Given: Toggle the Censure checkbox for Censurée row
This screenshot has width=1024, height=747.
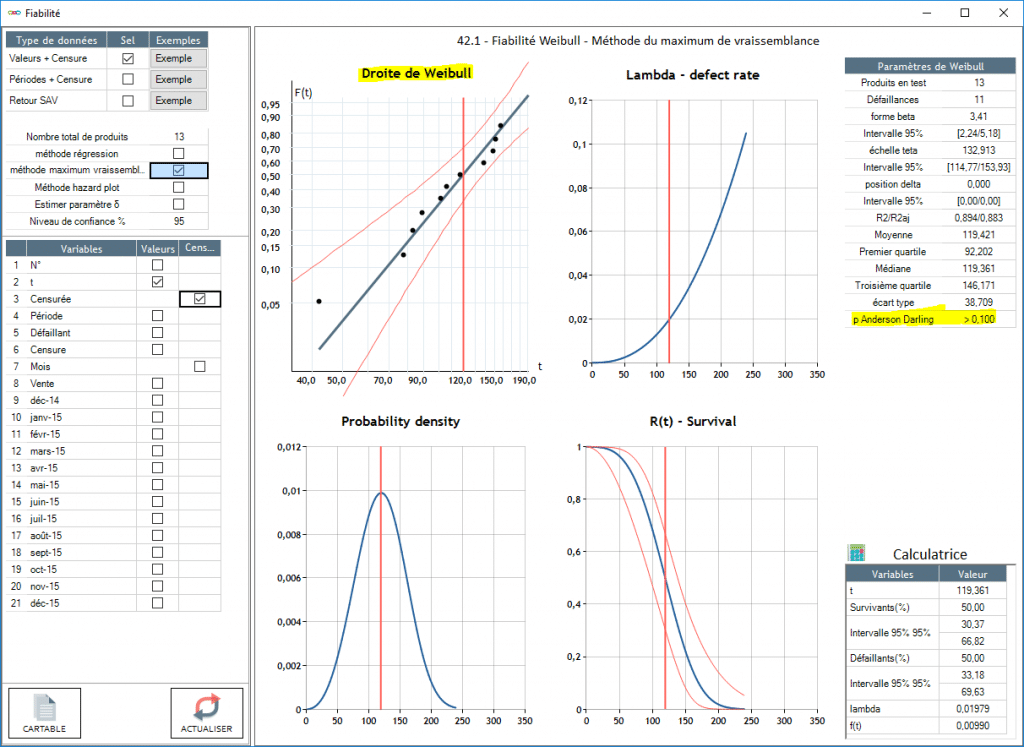Looking at the screenshot, I should coord(200,299).
